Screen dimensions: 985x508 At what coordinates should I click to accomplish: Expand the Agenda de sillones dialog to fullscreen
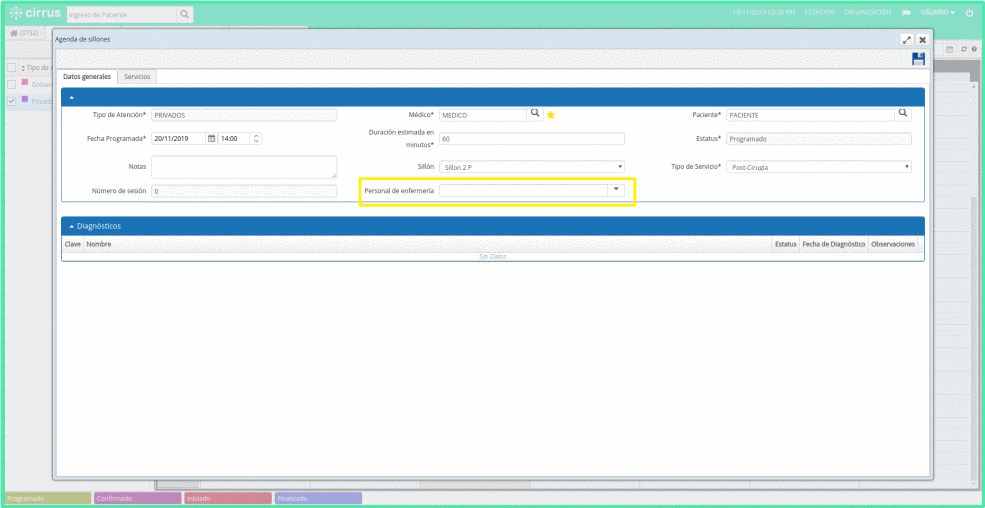click(x=906, y=39)
